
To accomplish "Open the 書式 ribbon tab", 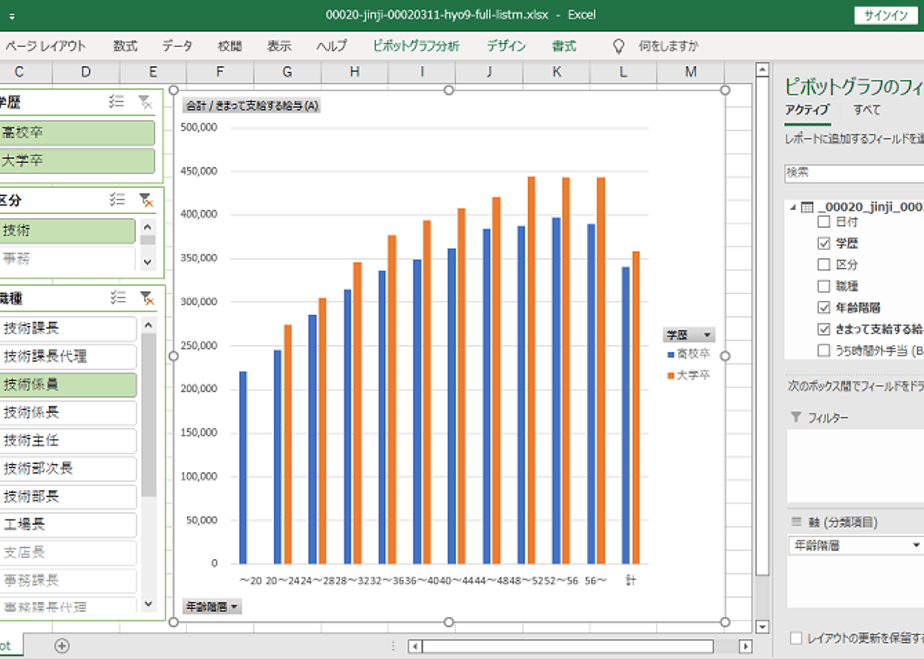I will (x=564, y=46).
